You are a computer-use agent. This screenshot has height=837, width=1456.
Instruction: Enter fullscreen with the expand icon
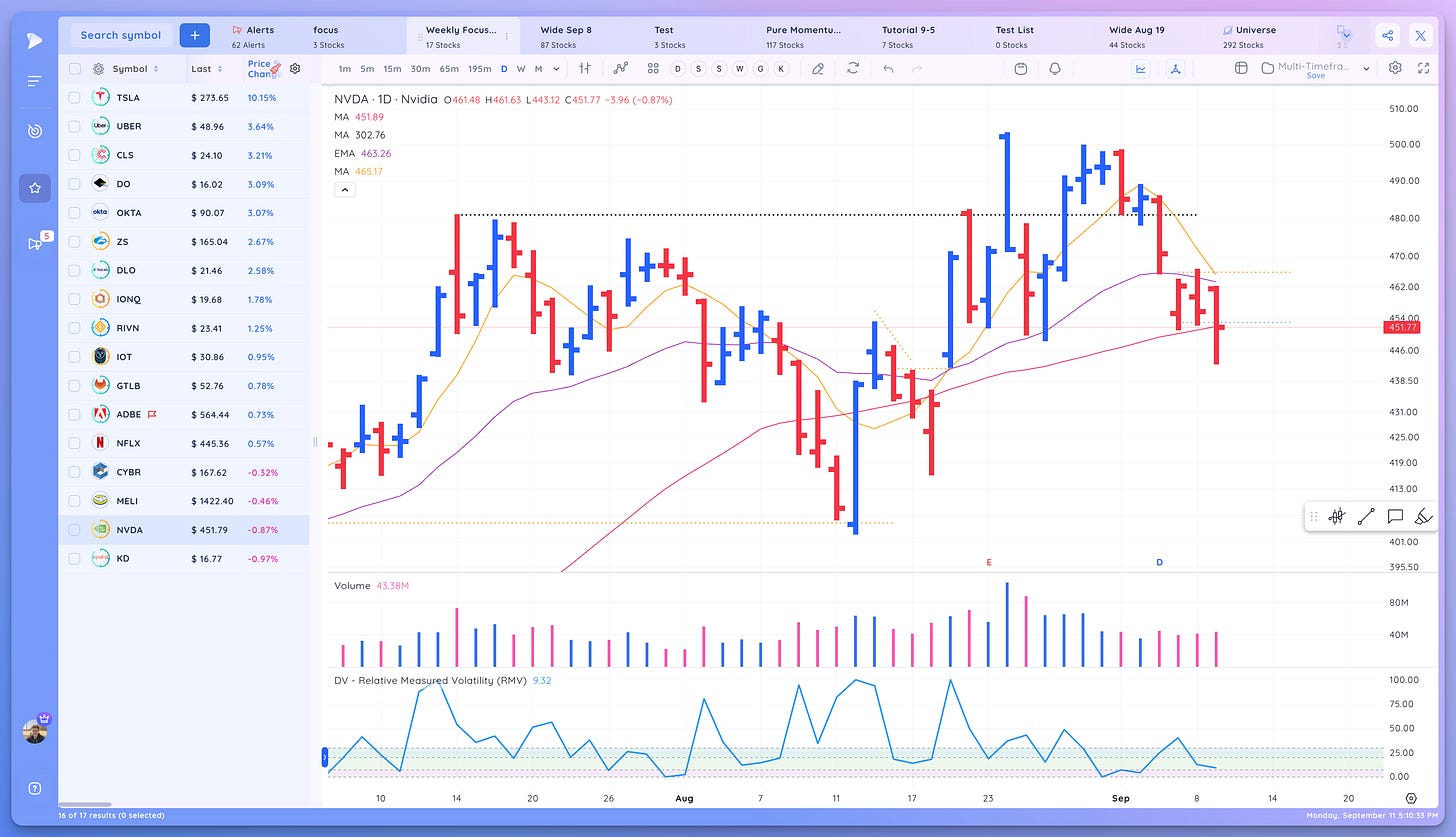(1425, 68)
